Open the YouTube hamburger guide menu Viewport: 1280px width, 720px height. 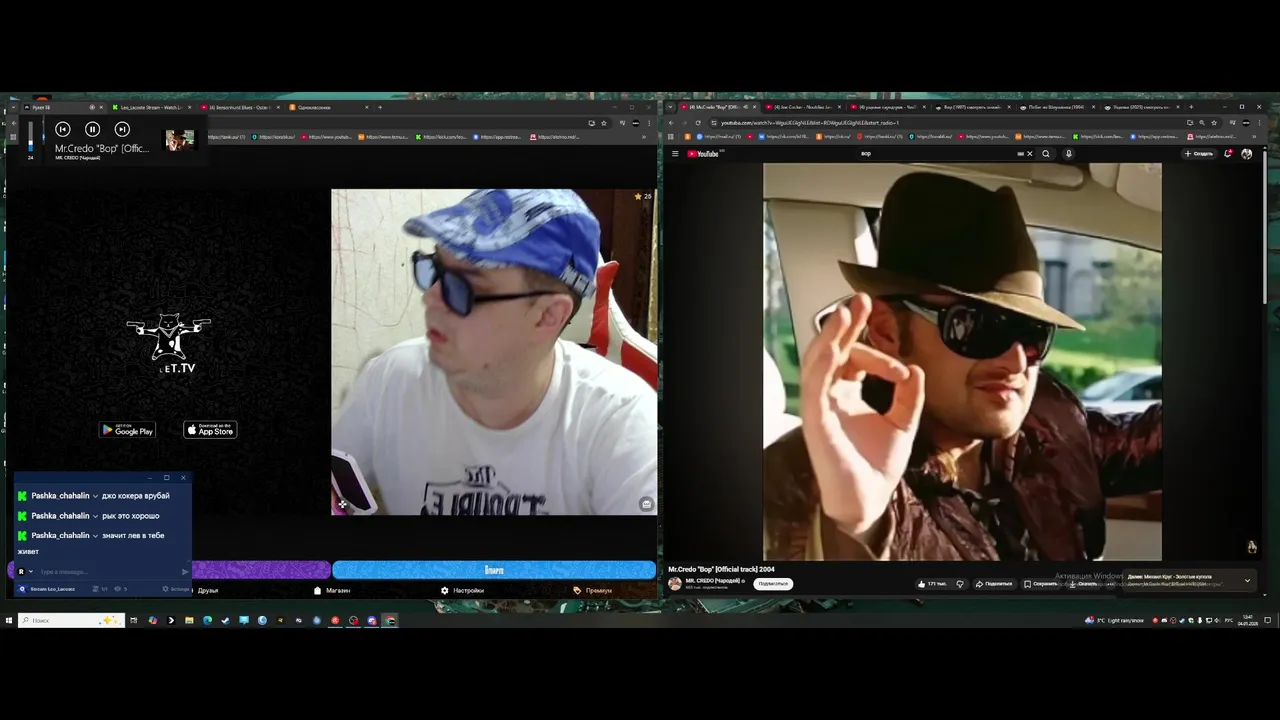pos(675,154)
